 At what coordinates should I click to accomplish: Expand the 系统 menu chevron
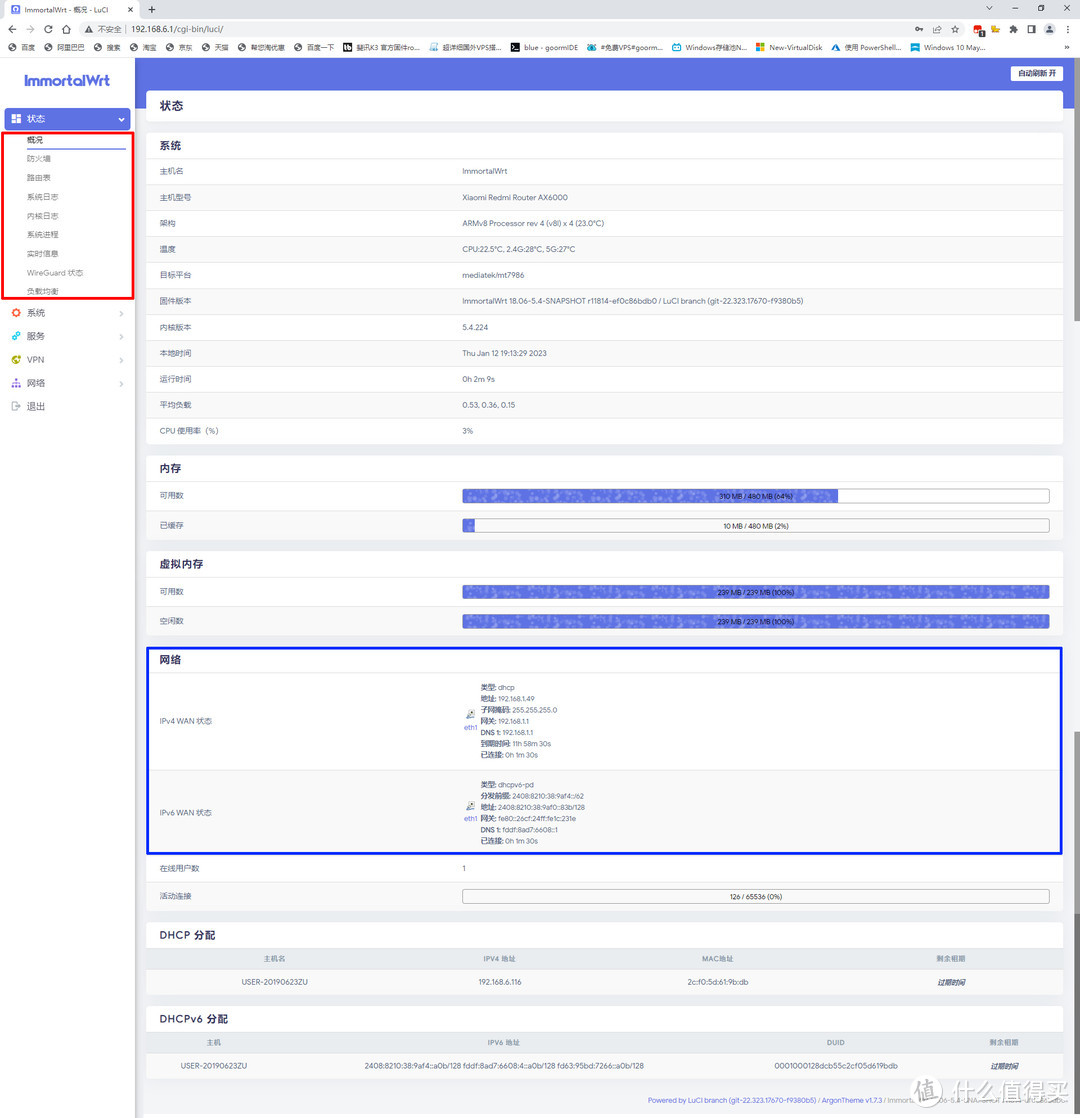point(121,314)
